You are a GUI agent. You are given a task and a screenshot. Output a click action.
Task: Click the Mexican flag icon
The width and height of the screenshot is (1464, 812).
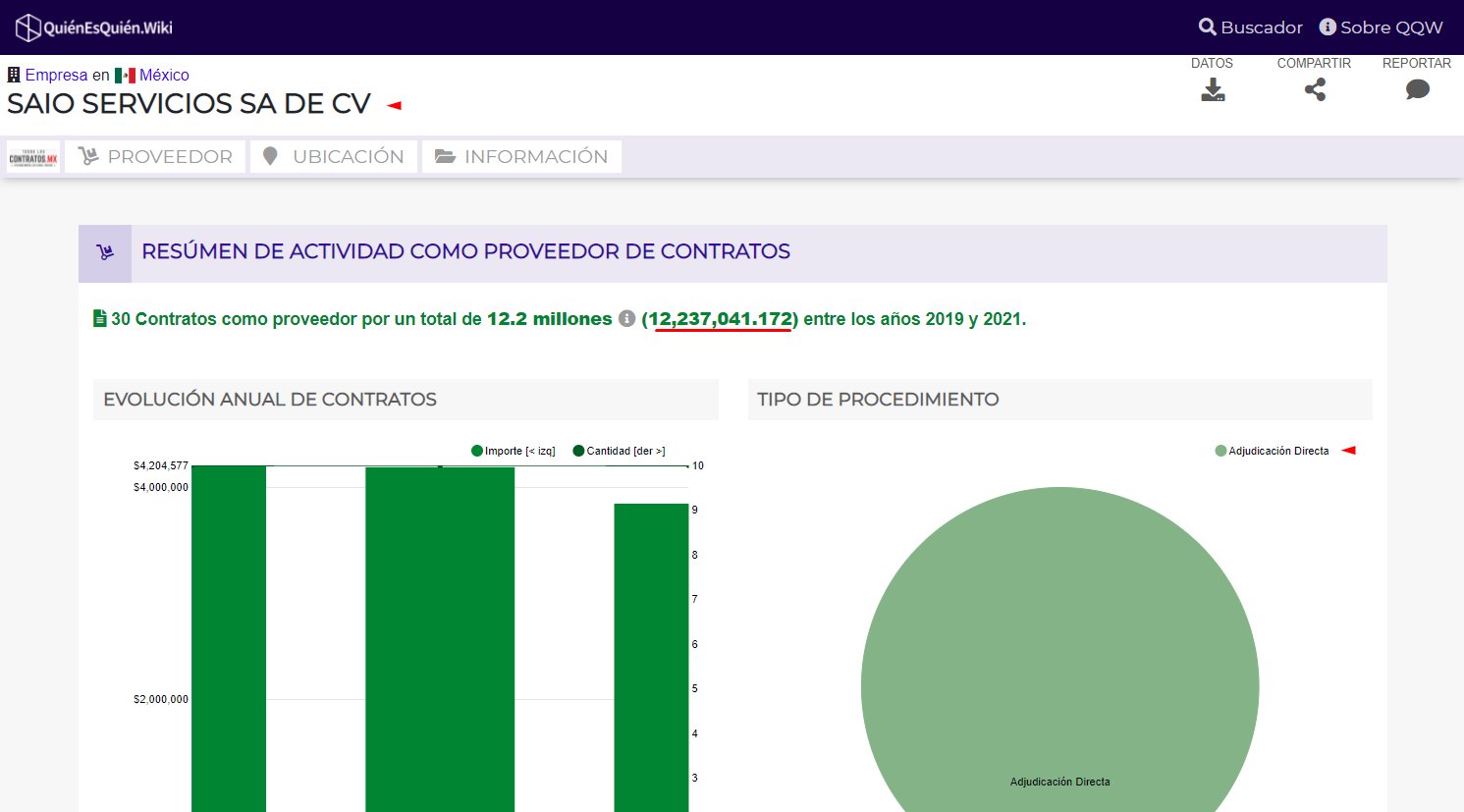(125, 76)
